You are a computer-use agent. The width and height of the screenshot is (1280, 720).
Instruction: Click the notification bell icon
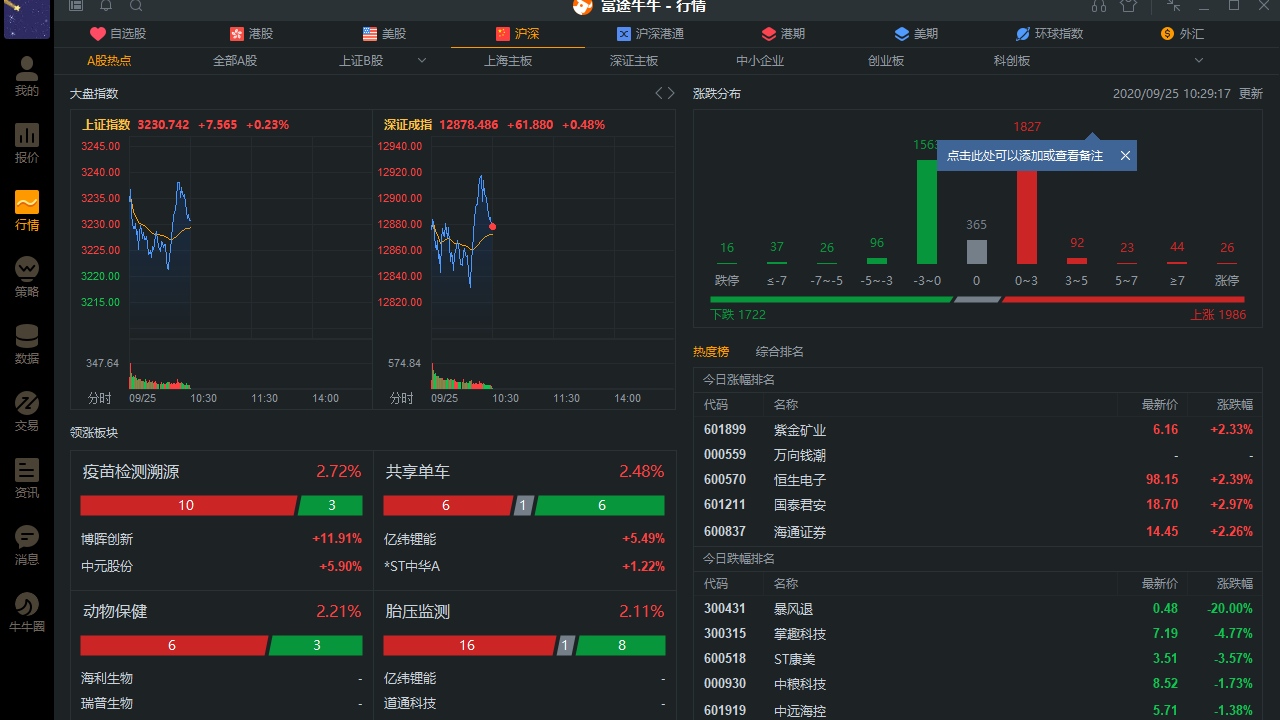[105, 6]
